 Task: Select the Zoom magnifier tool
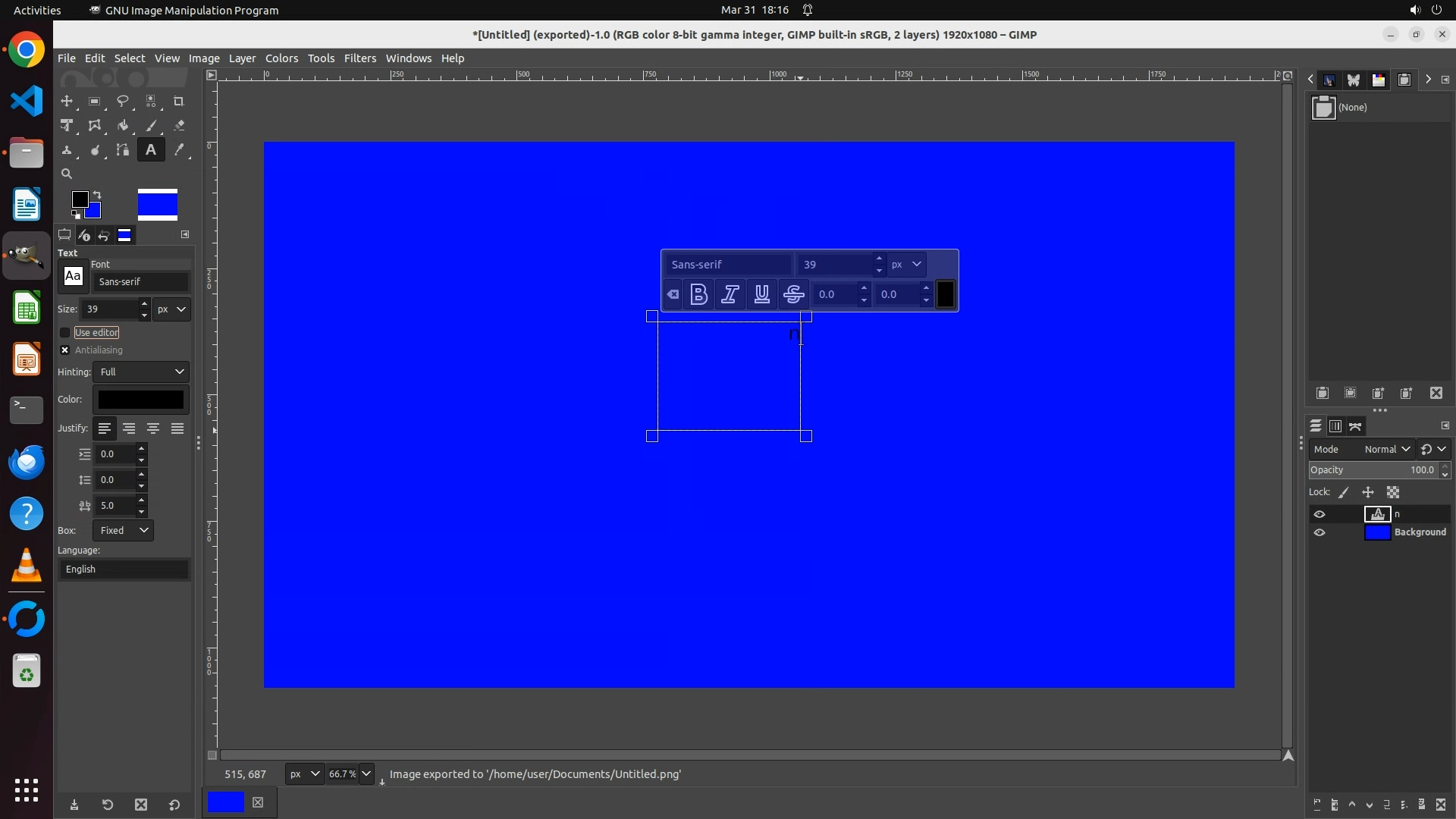(67, 174)
